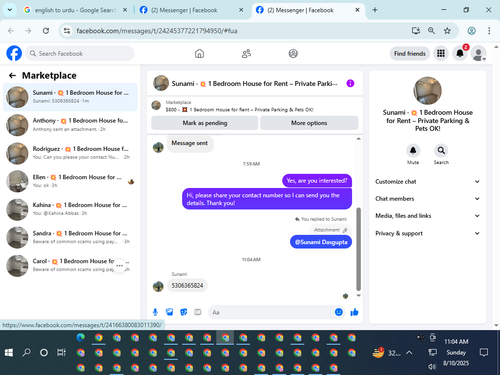Open the taskbar clock showing 11:04 AM
The width and height of the screenshot is (500, 375).
456,342
